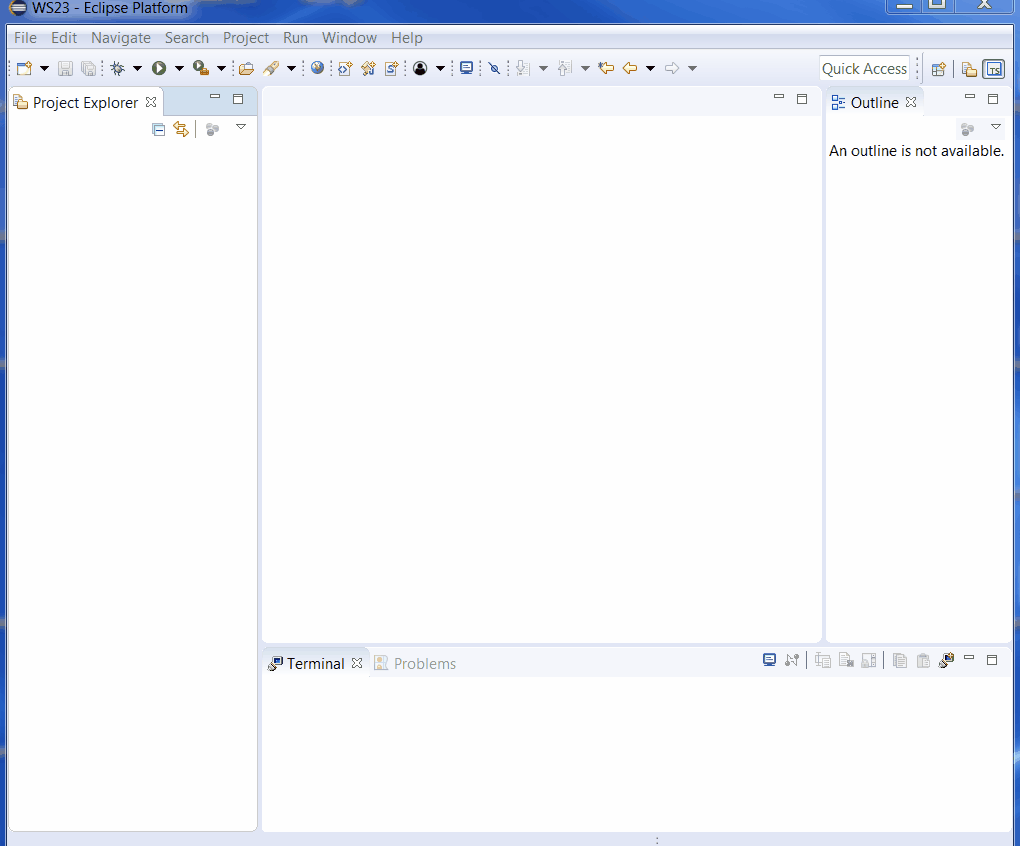Collapse all in Project Explorer

(x=158, y=129)
